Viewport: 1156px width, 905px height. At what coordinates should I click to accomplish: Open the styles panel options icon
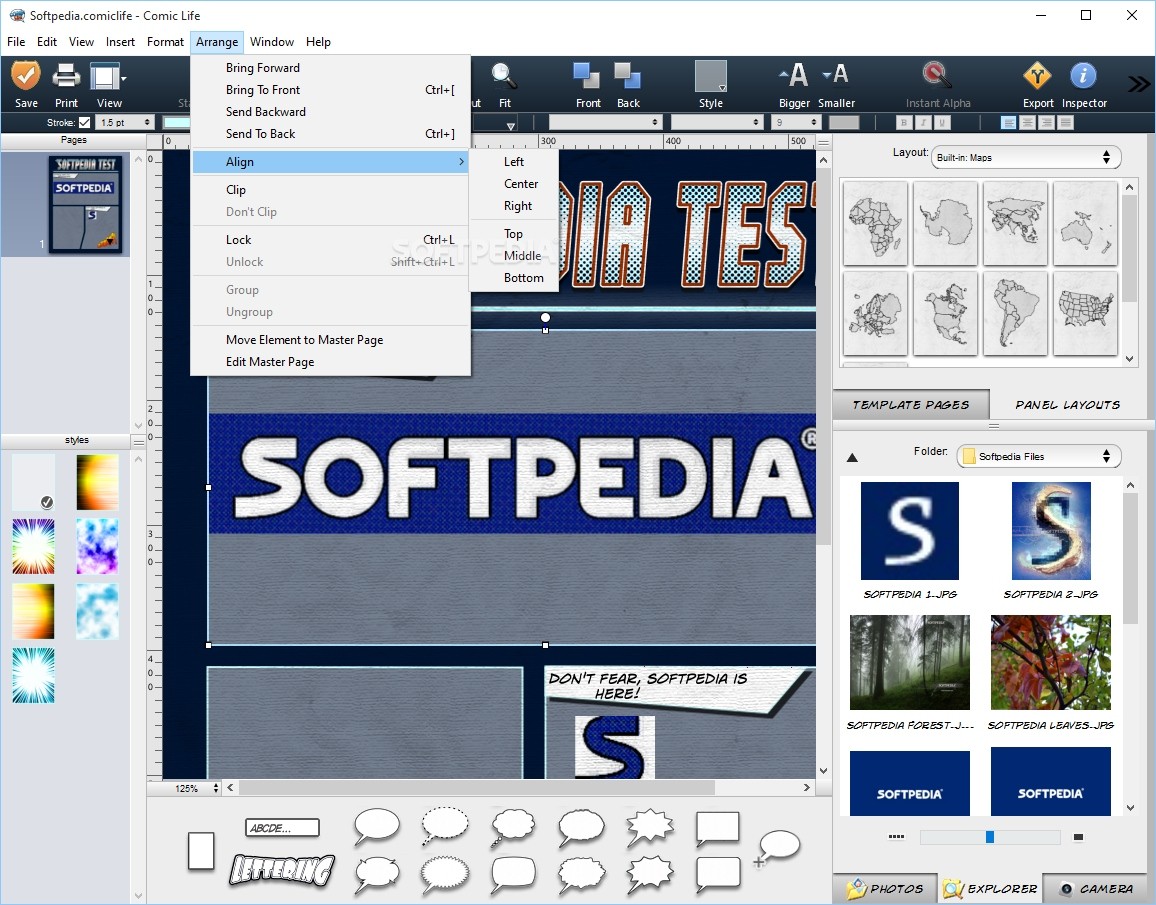coord(138,441)
